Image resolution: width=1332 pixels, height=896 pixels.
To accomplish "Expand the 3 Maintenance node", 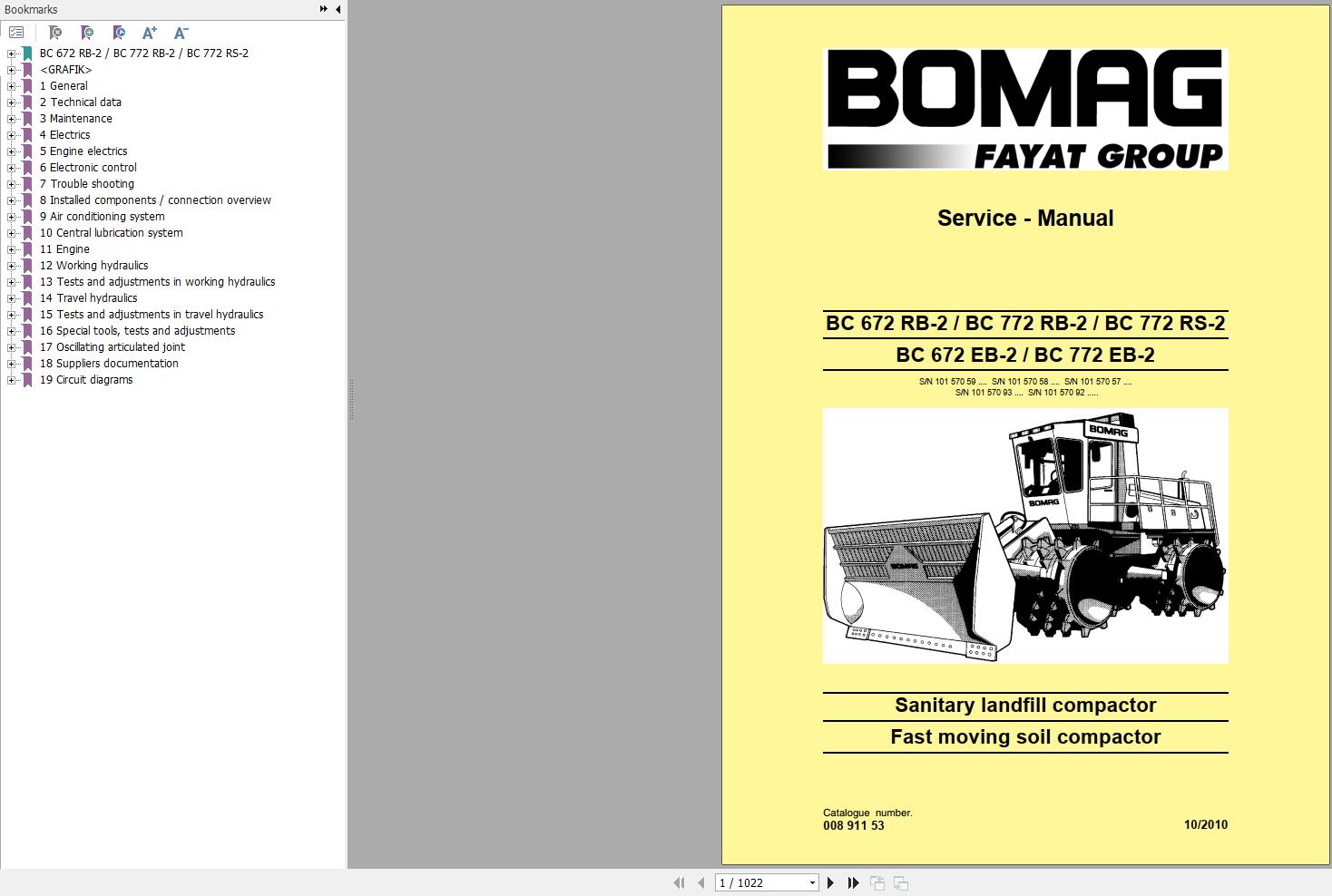I will tap(11, 119).
